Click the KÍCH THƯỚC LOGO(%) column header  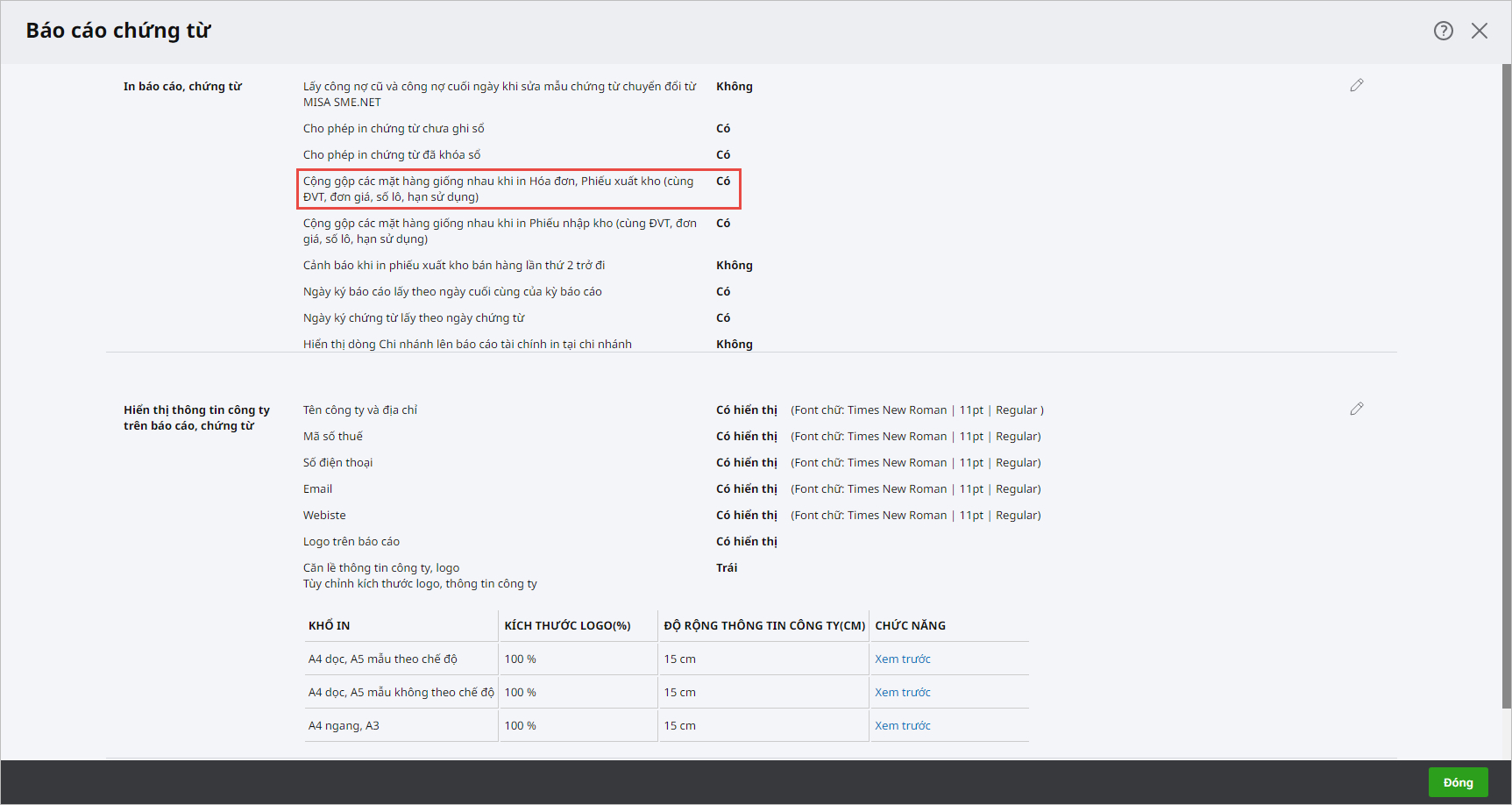[567, 625]
